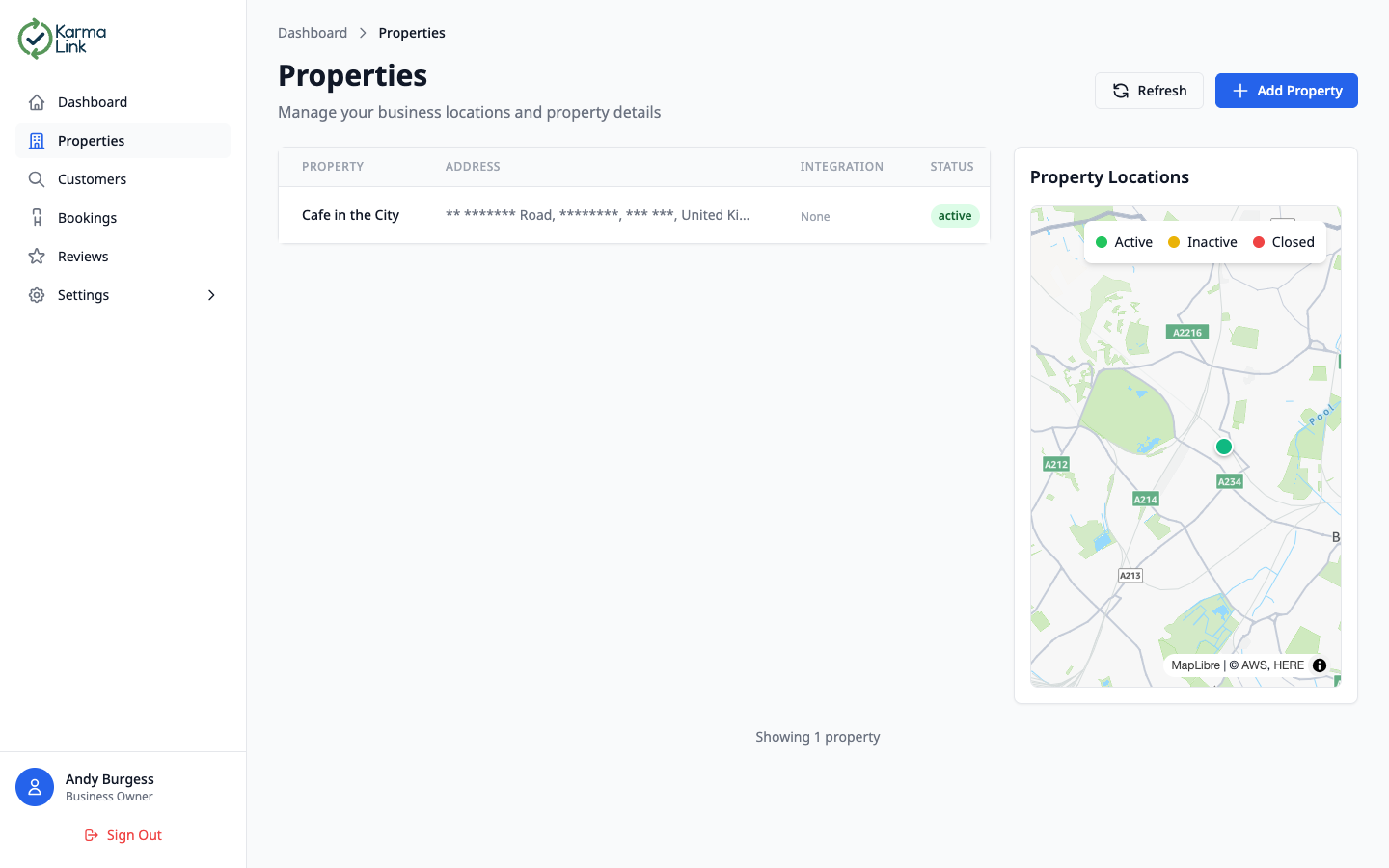Click the Add Property button
This screenshot has height=868, width=1389.
click(1286, 90)
